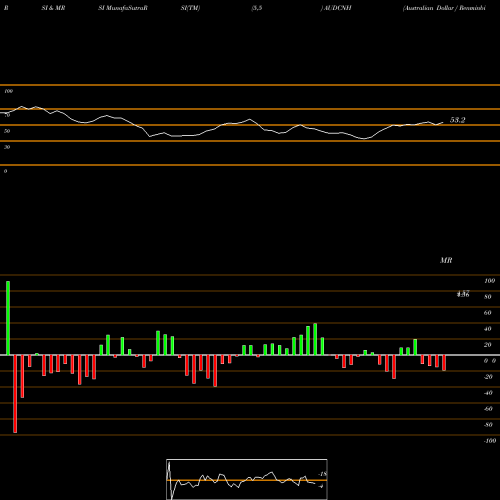Viewport: 500px width, 500px height.
Task: Click the overlapping value text beside the 80 label
Action: tap(463, 294)
